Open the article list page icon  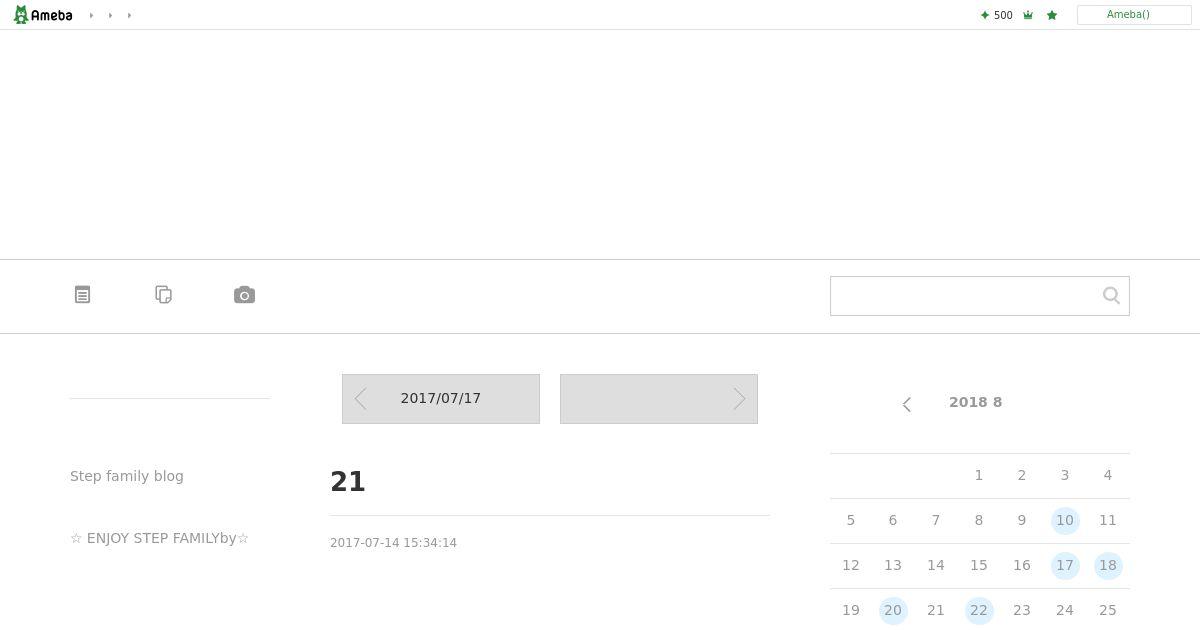point(82,295)
